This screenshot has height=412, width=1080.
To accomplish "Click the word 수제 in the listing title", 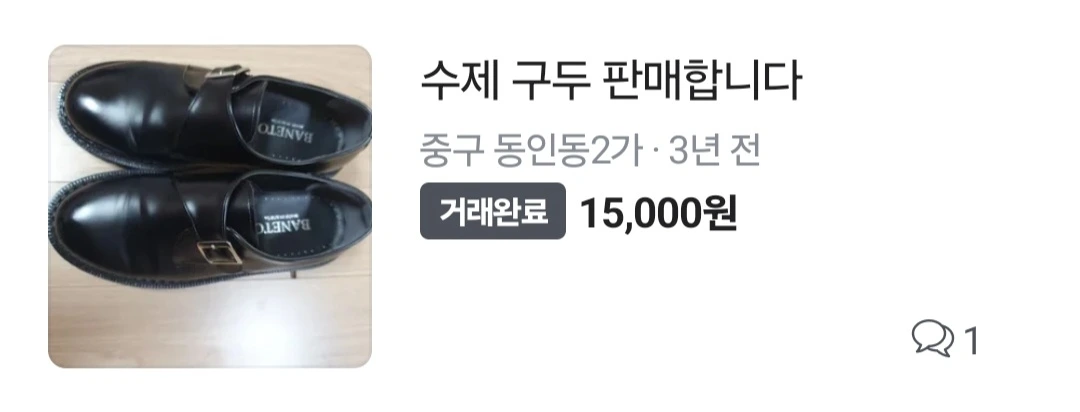I will click(459, 80).
